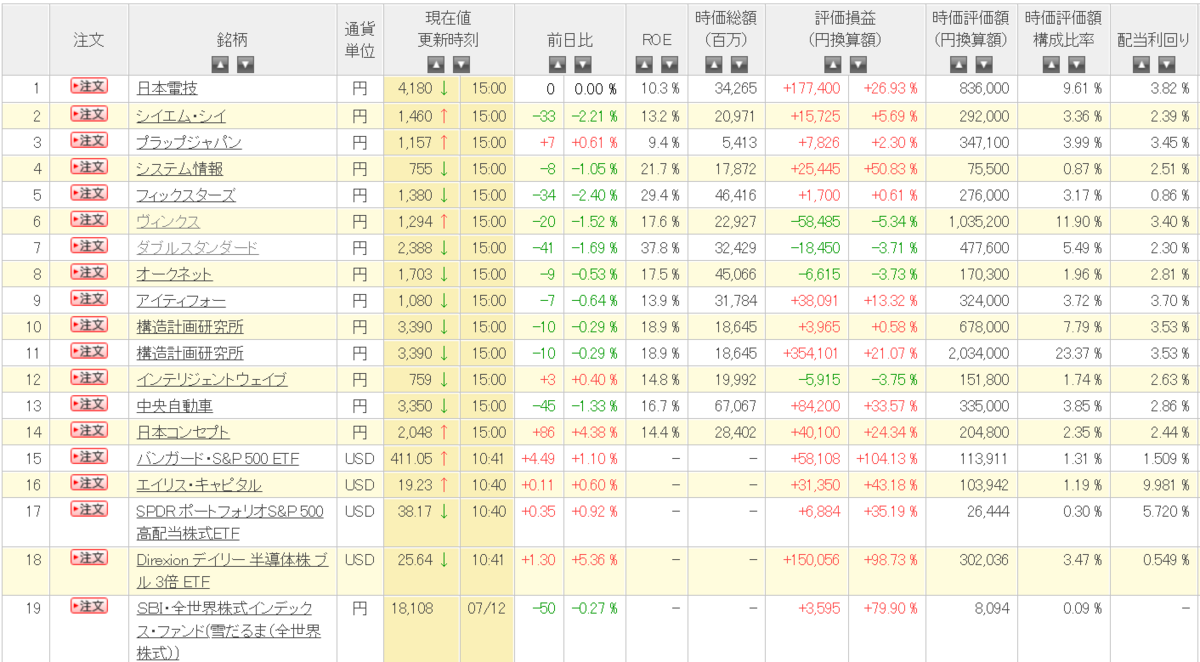The image size is (1200, 662).
Task: Sort 構成比率 column ascending
Action: (1051, 65)
